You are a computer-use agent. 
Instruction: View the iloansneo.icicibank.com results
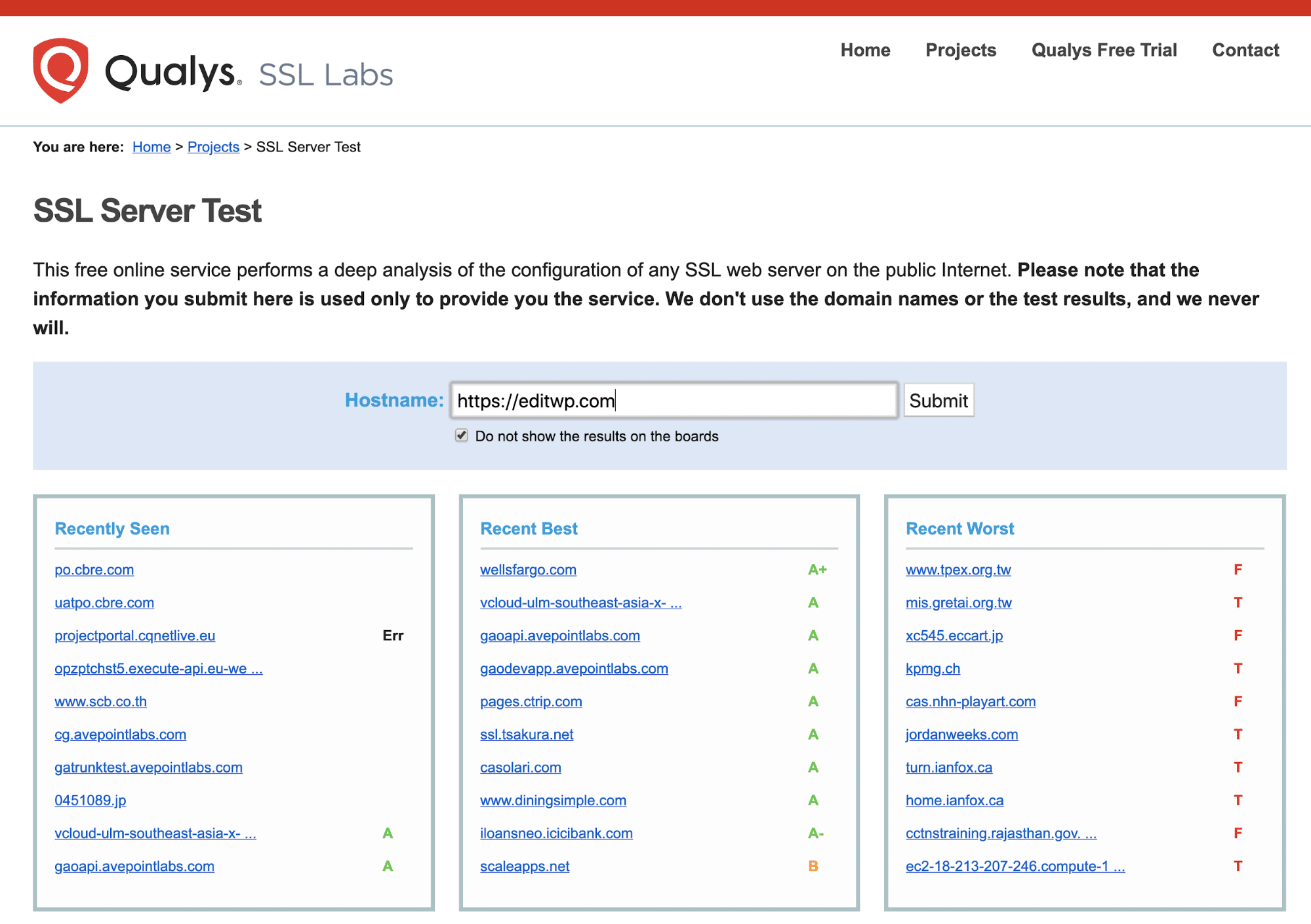click(x=556, y=833)
